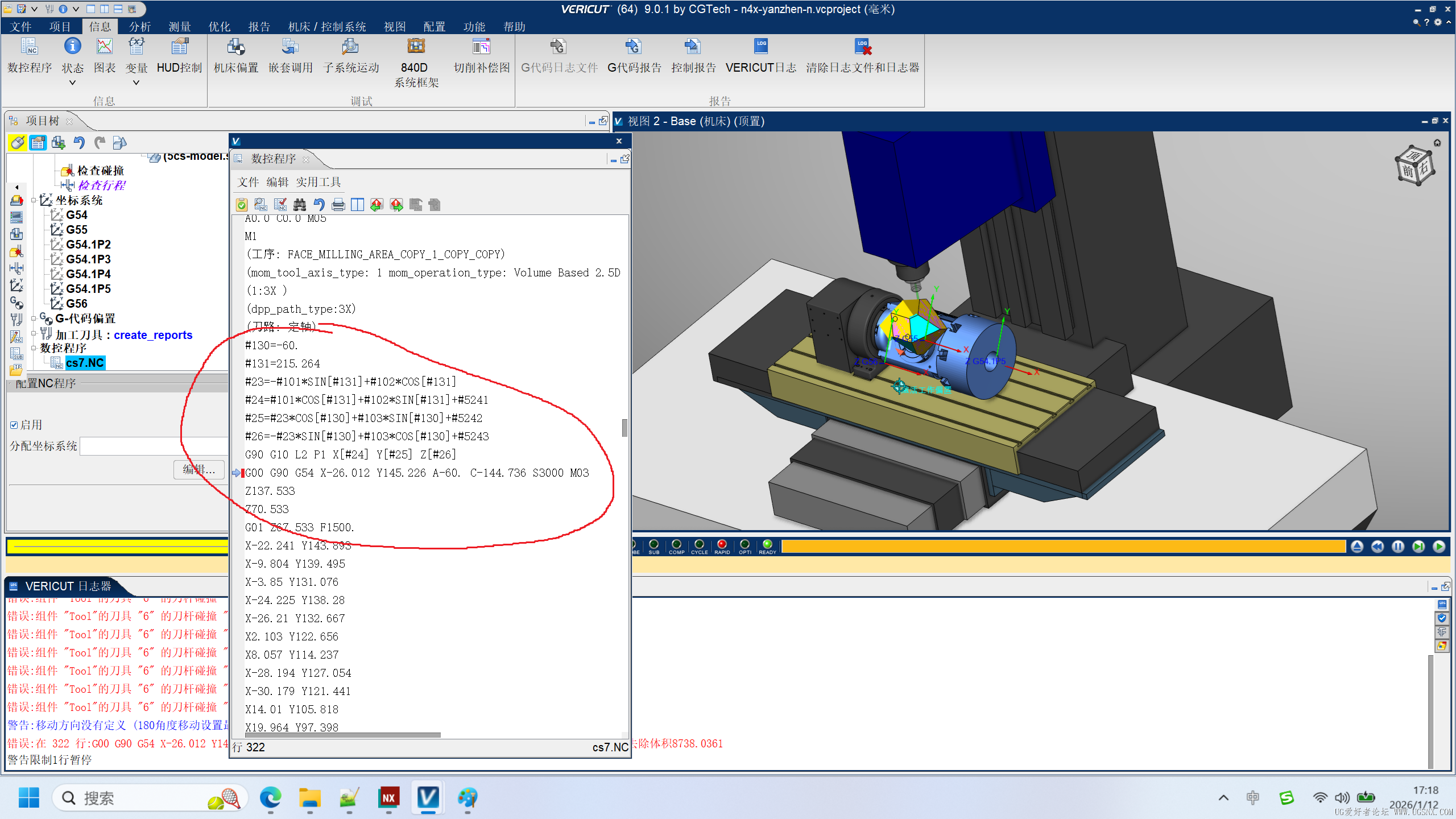Expand the 状态 dropdown arrow
1456x819 pixels.
point(72,83)
